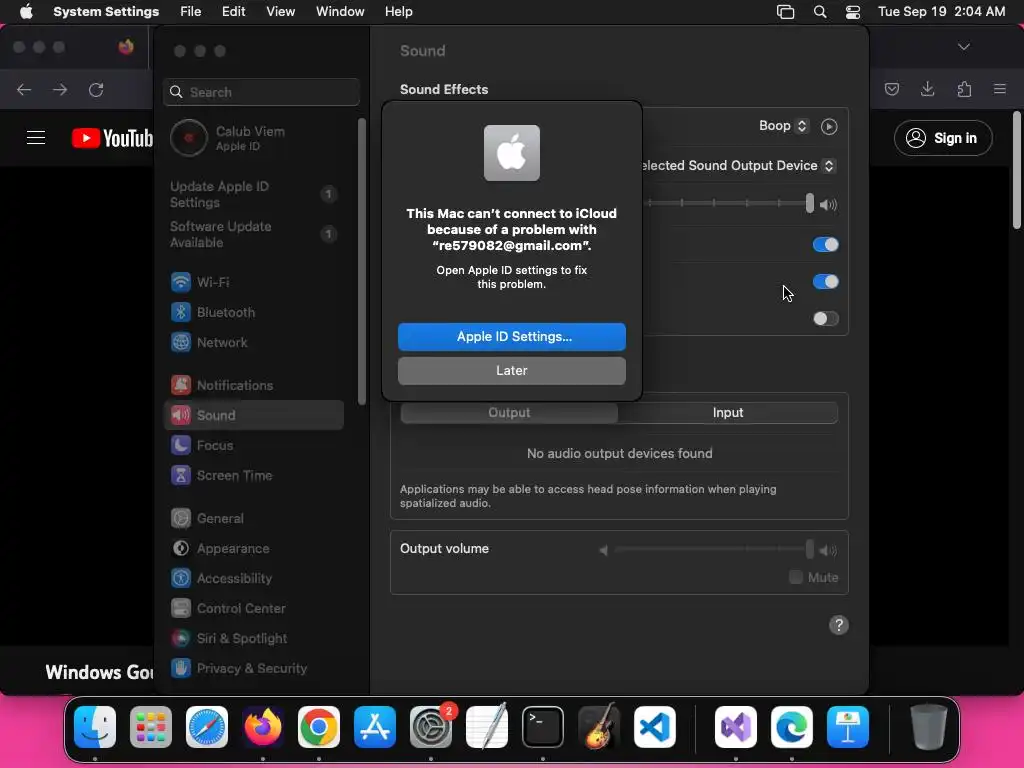The width and height of the screenshot is (1024, 768).
Task: Click Firefox back arrow button
Action: tap(24, 89)
